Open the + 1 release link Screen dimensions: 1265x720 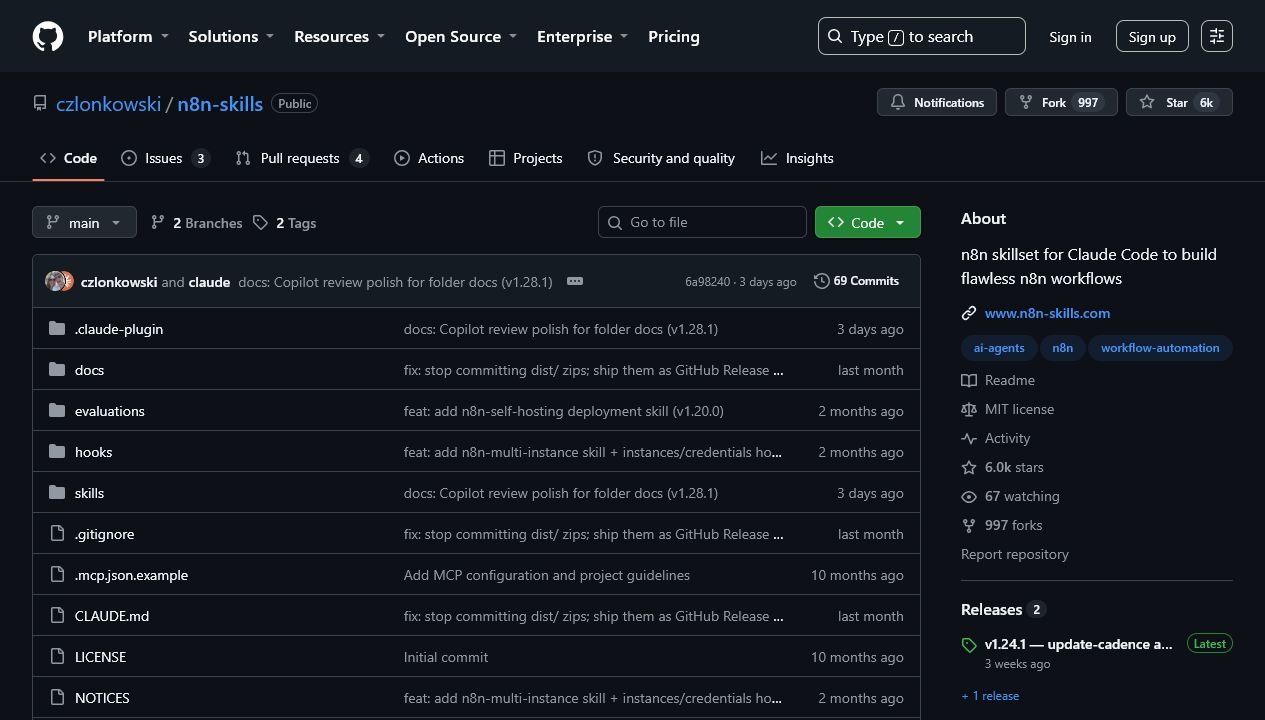[x=990, y=696]
